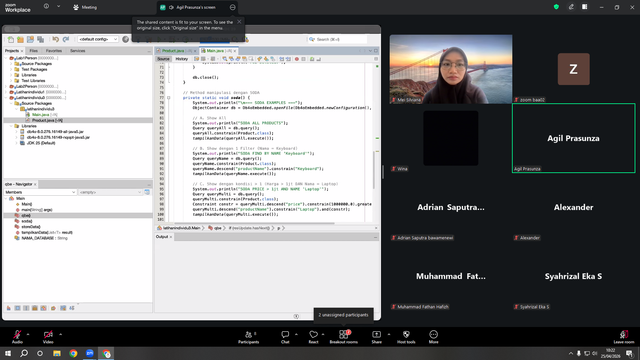
Task: Open the More options menu
Action: [x=433, y=337]
